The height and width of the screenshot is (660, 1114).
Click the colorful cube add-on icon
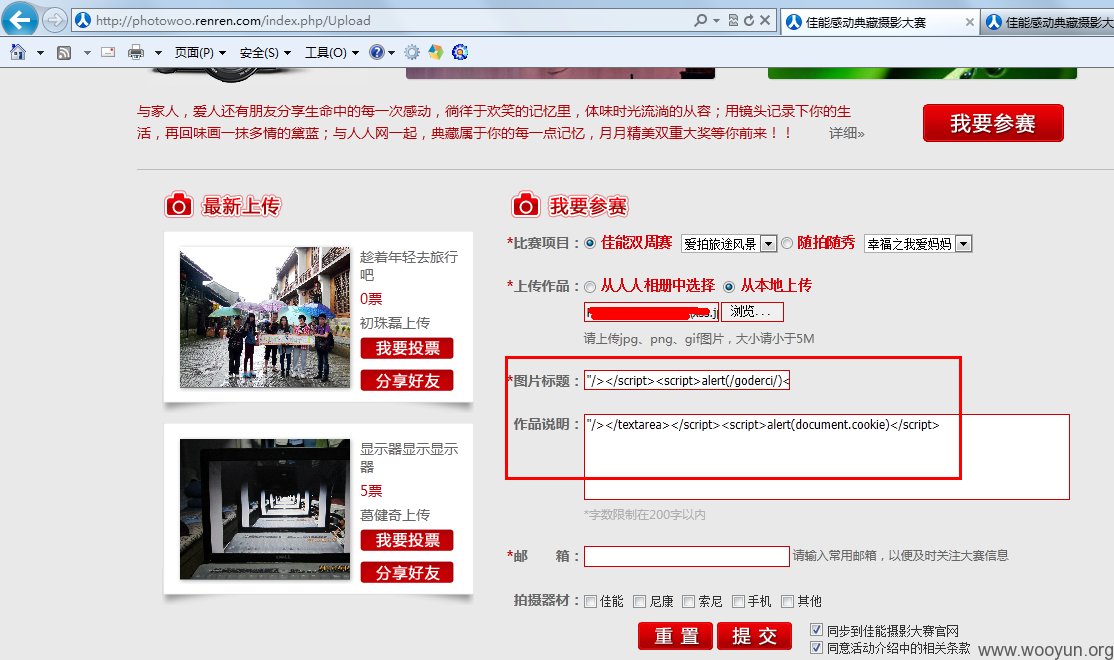[436, 52]
